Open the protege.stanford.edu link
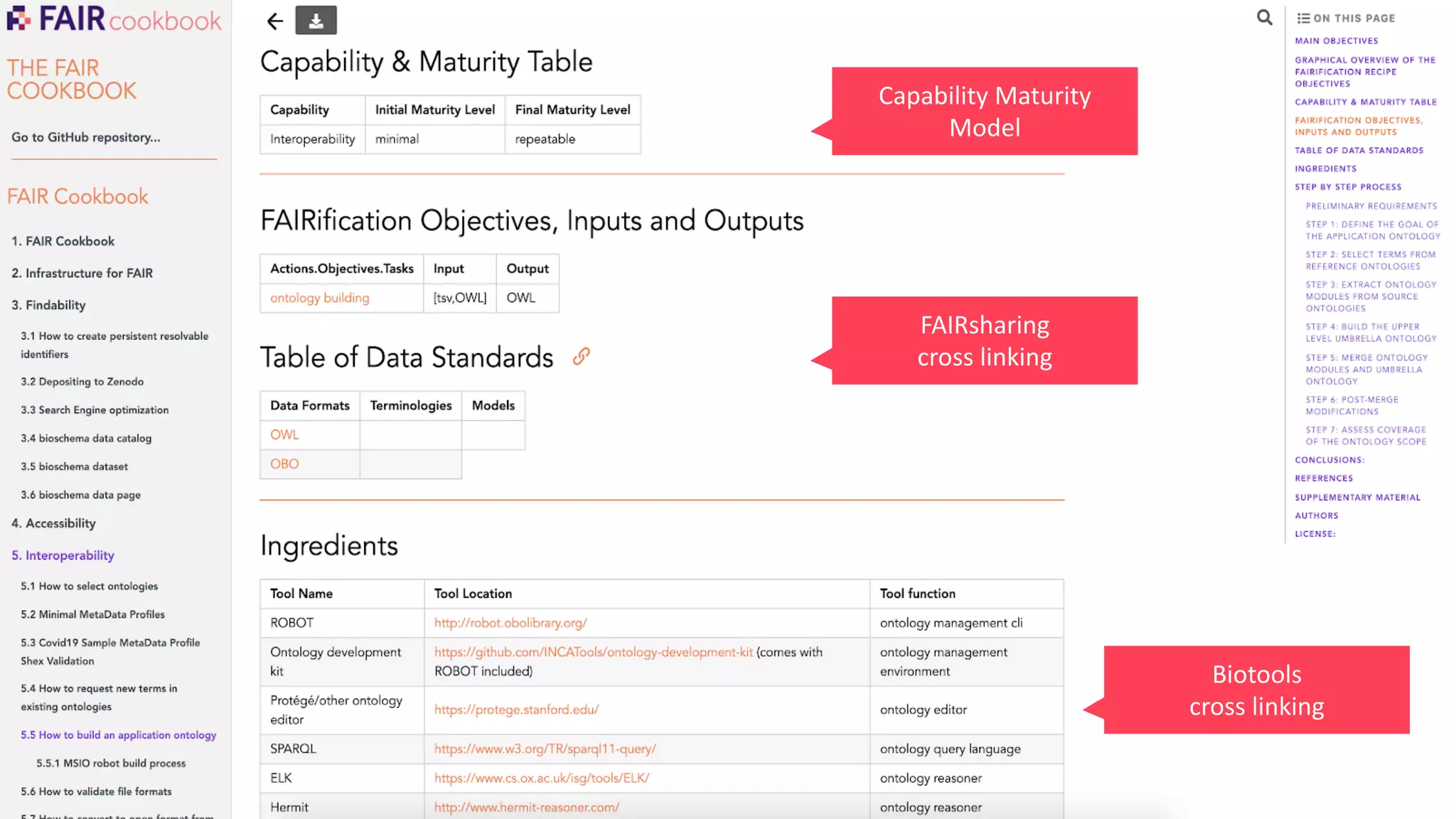 517,710
